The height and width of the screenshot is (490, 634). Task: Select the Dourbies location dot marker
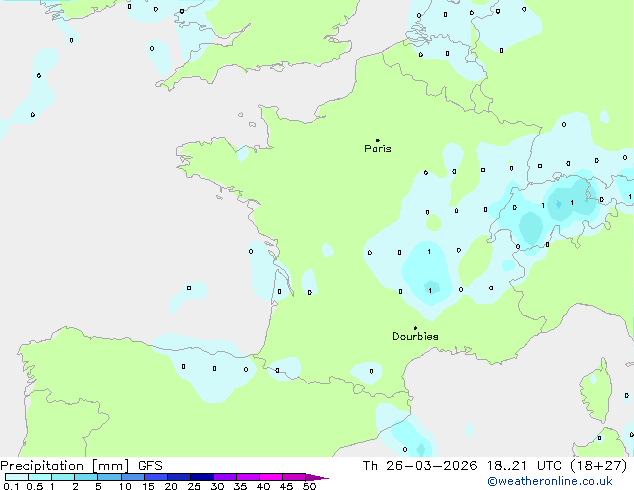pos(415,328)
